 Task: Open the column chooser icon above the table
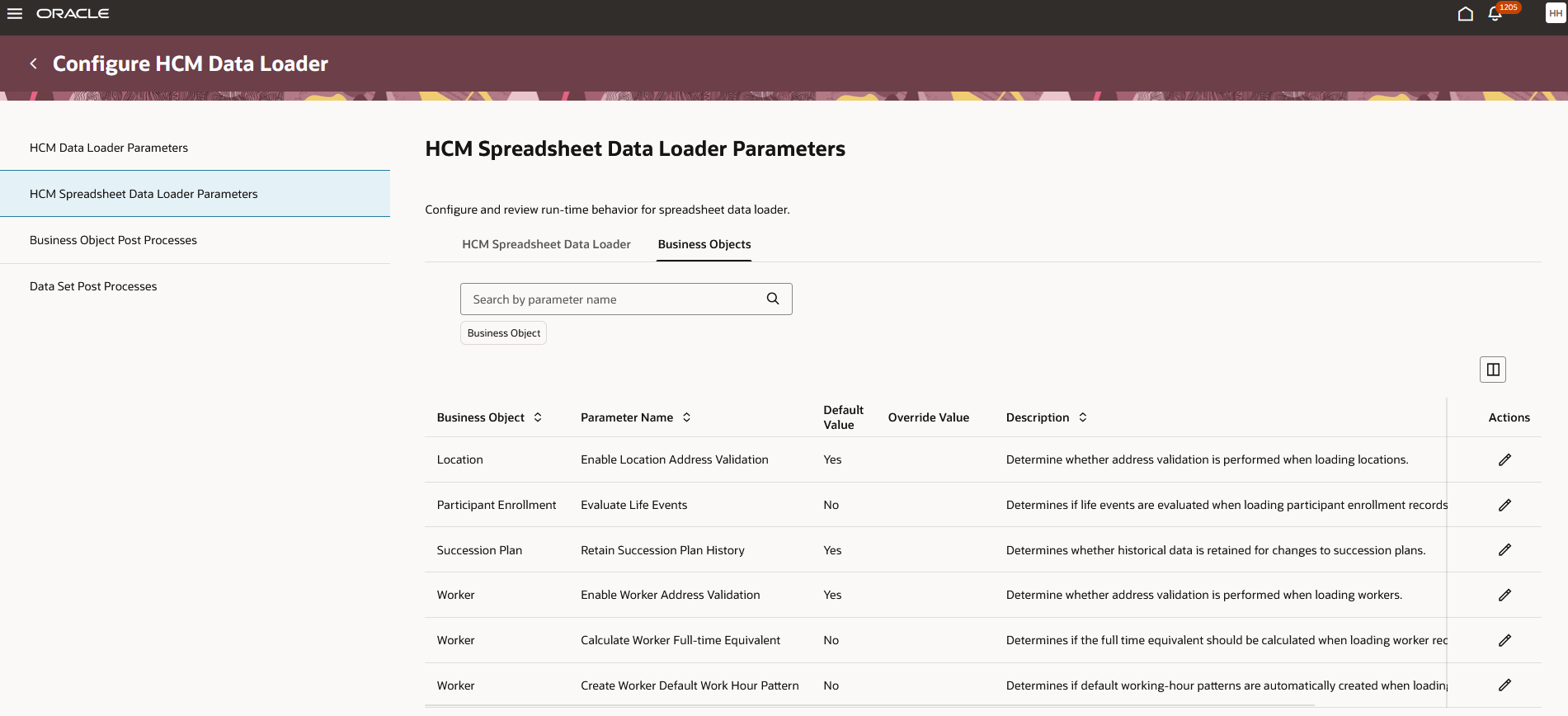[x=1493, y=370]
